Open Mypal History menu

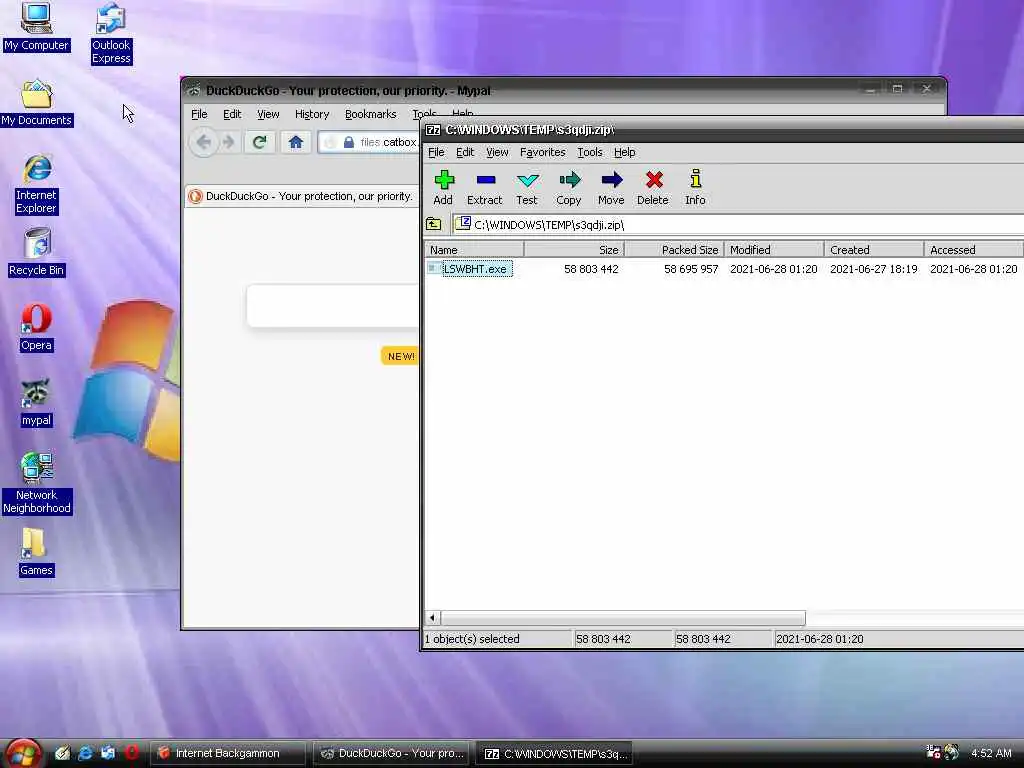point(312,114)
